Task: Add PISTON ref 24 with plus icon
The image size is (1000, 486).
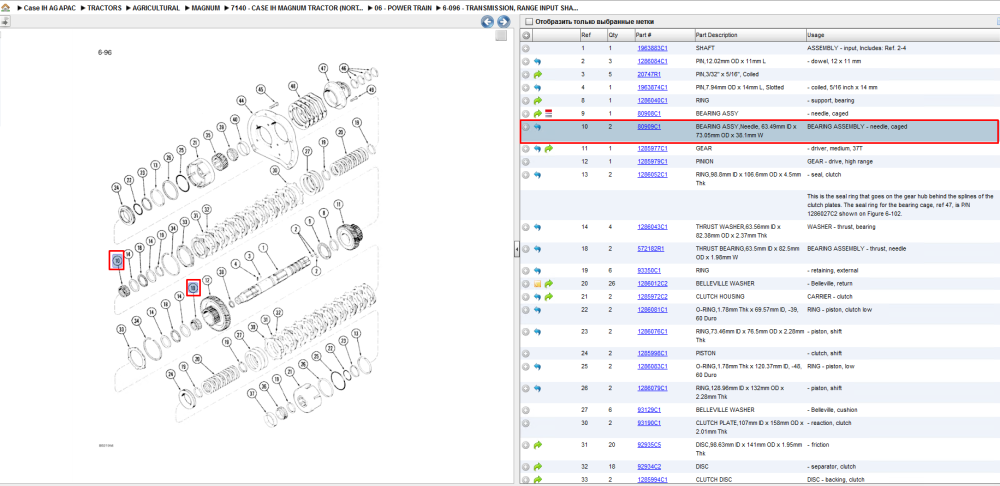Action: (x=526, y=353)
